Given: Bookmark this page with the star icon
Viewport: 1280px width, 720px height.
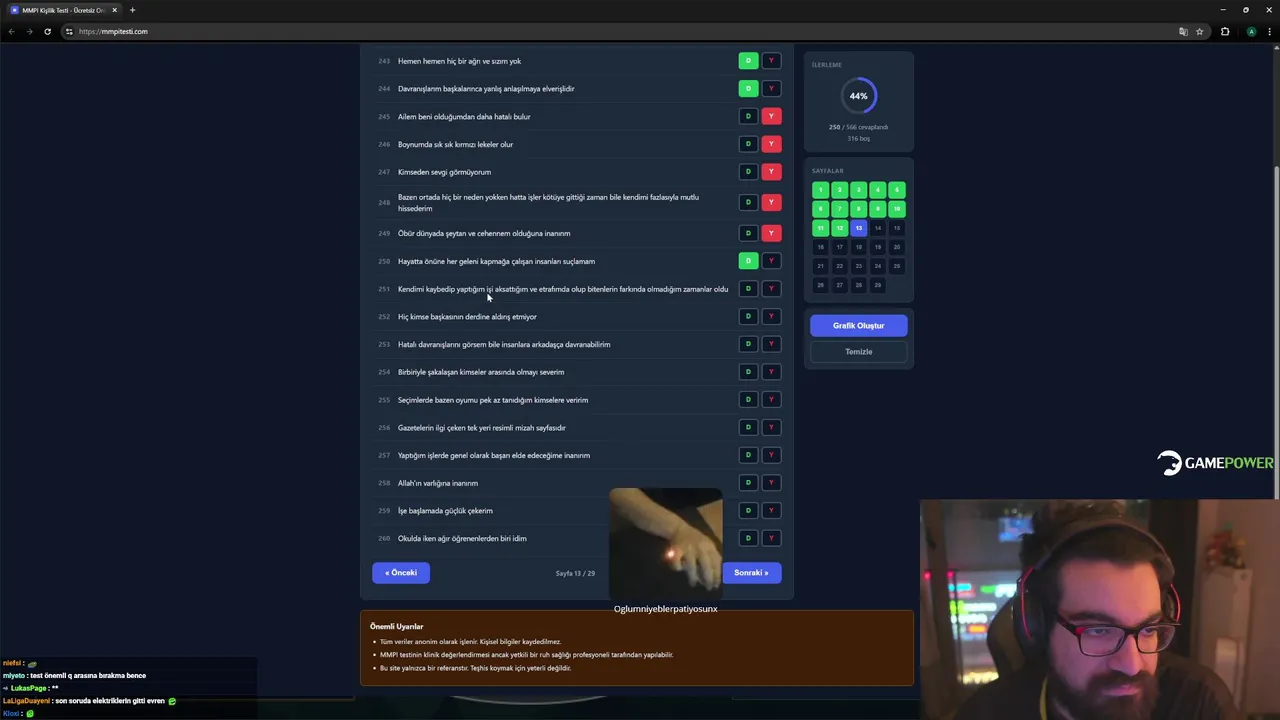Looking at the screenshot, I should [1200, 31].
